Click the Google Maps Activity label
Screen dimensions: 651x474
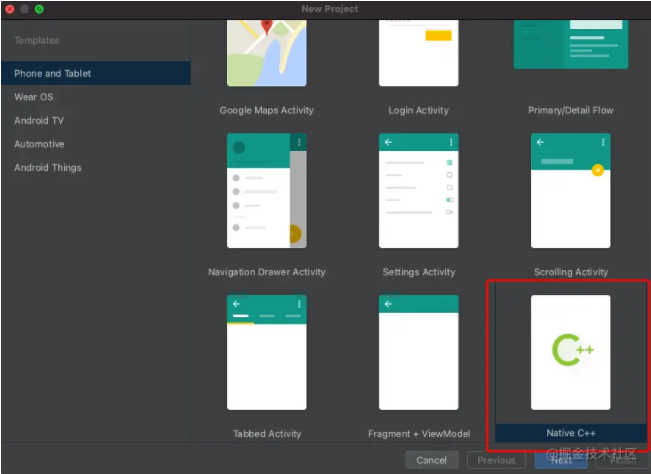pyautogui.click(x=267, y=110)
